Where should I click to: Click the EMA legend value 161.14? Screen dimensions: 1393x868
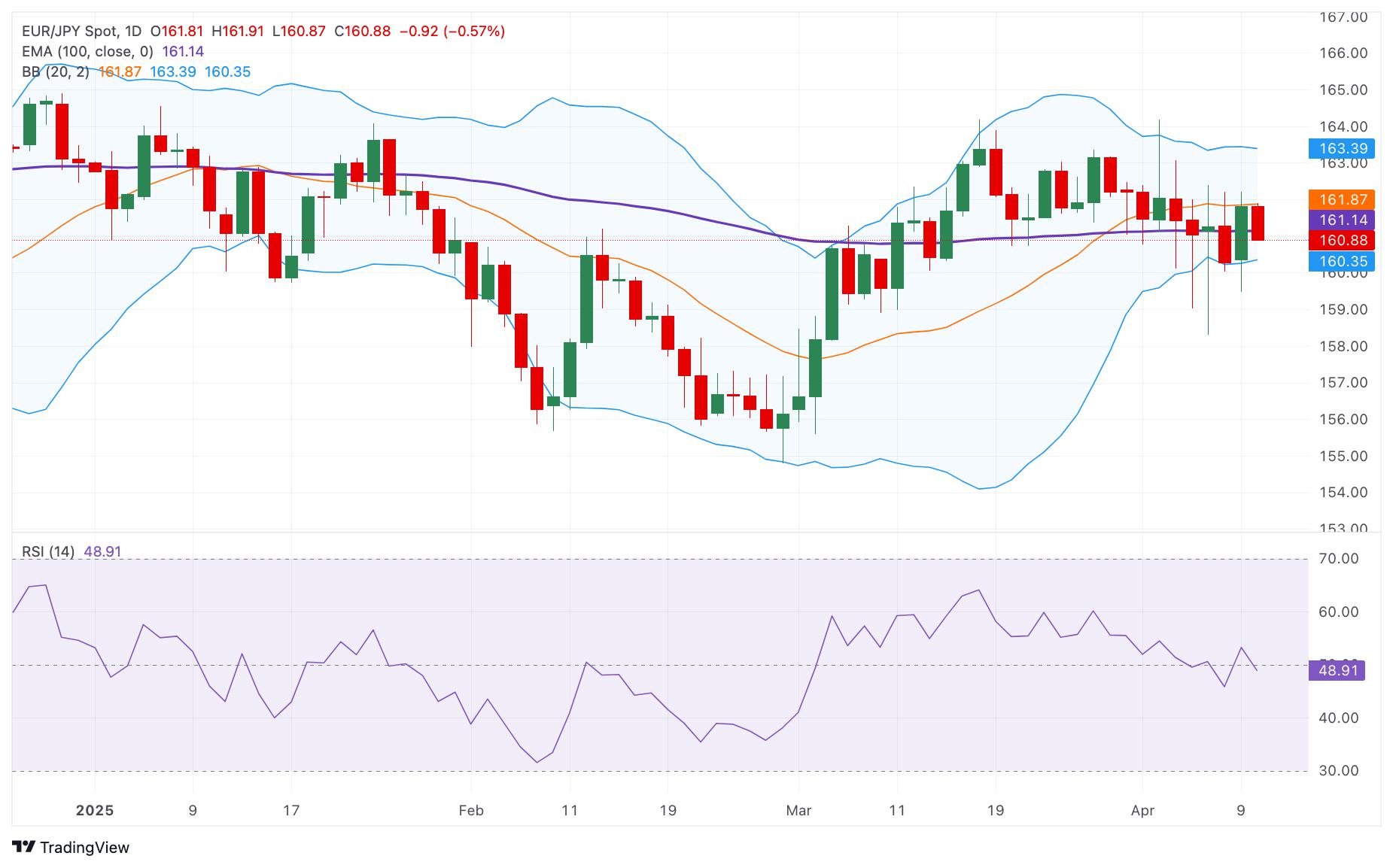[x=183, y=51]
